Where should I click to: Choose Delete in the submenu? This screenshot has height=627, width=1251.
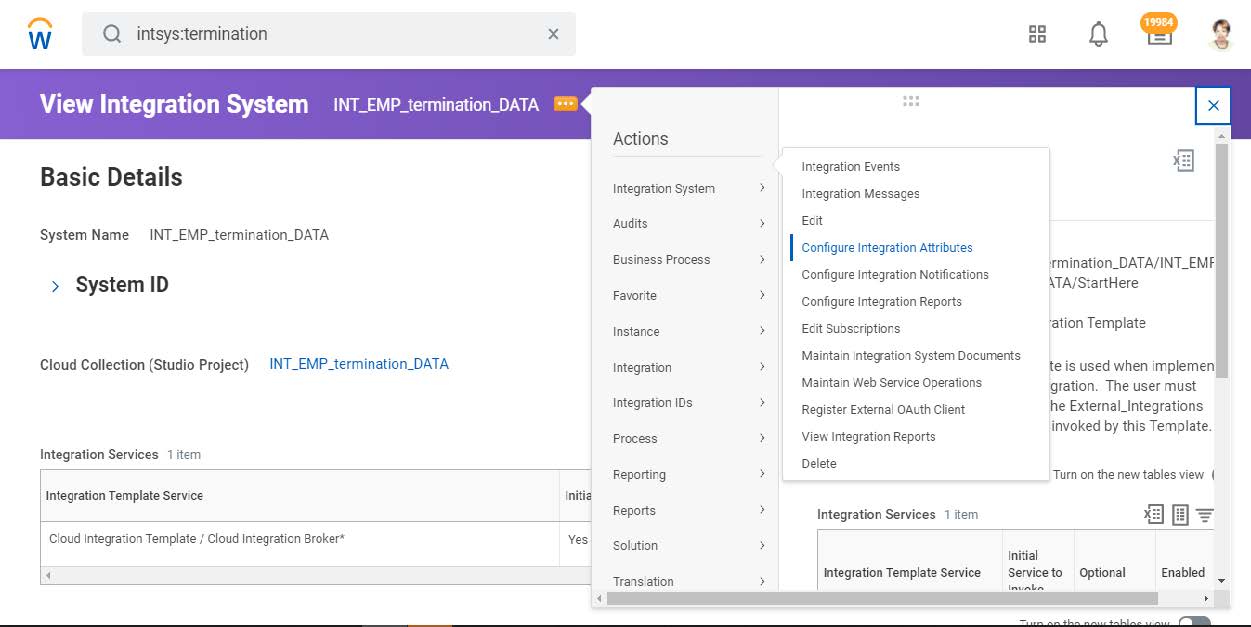coord(819,464)
